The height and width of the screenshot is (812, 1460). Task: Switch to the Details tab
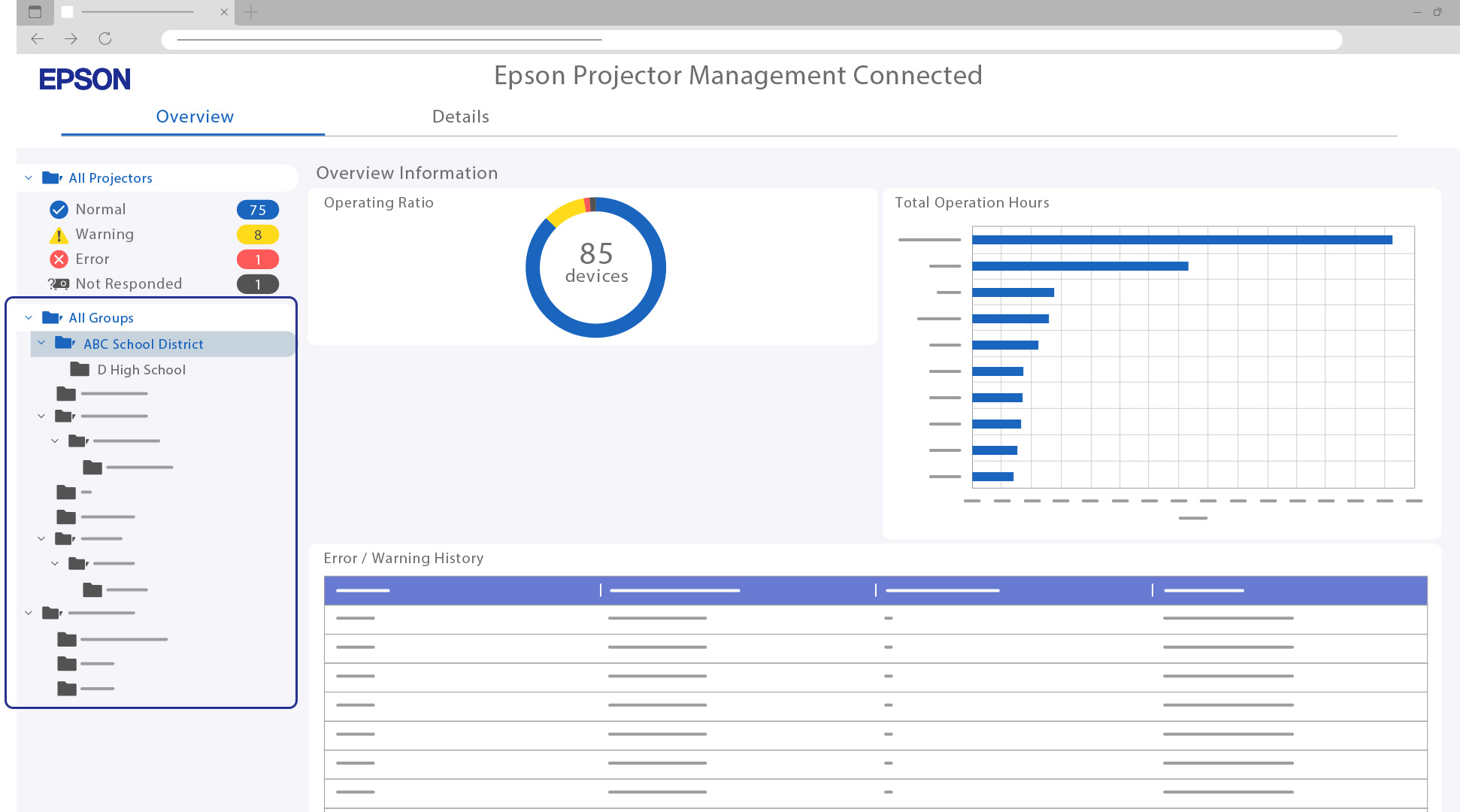coord(460,117)
